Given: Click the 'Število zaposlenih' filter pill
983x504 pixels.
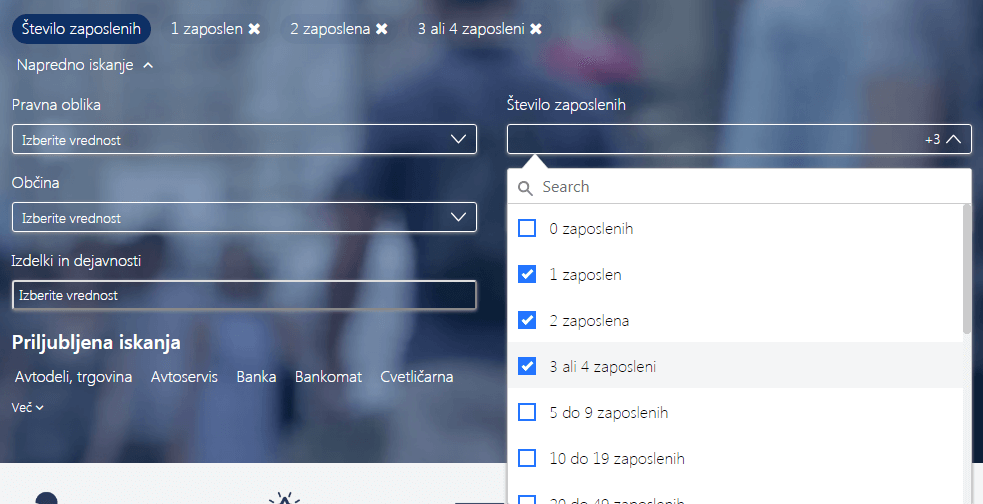Looking at the screenshot, I should click(81, 29).
